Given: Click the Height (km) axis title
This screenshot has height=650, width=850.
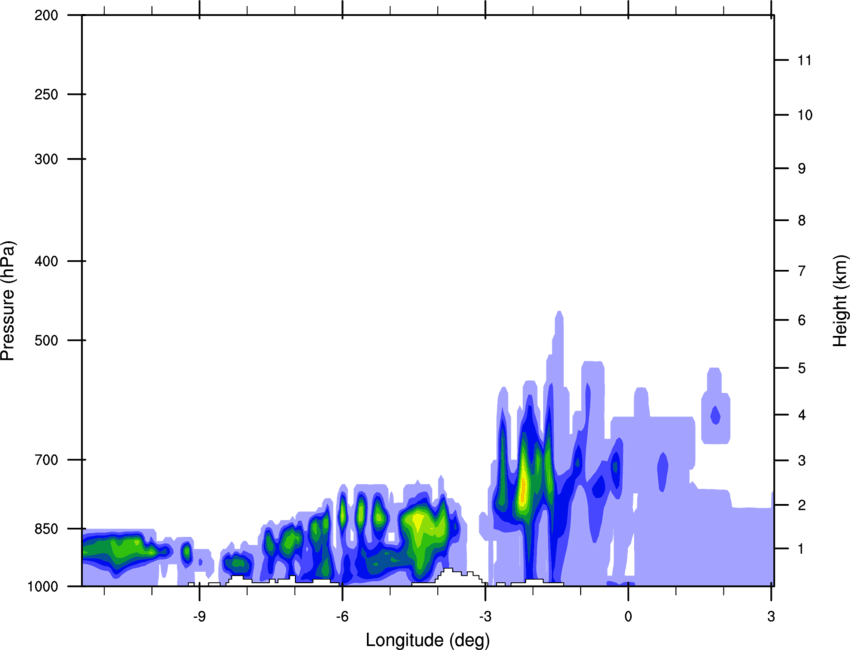Looking at the screenshot, I should (x=840, y=300).
